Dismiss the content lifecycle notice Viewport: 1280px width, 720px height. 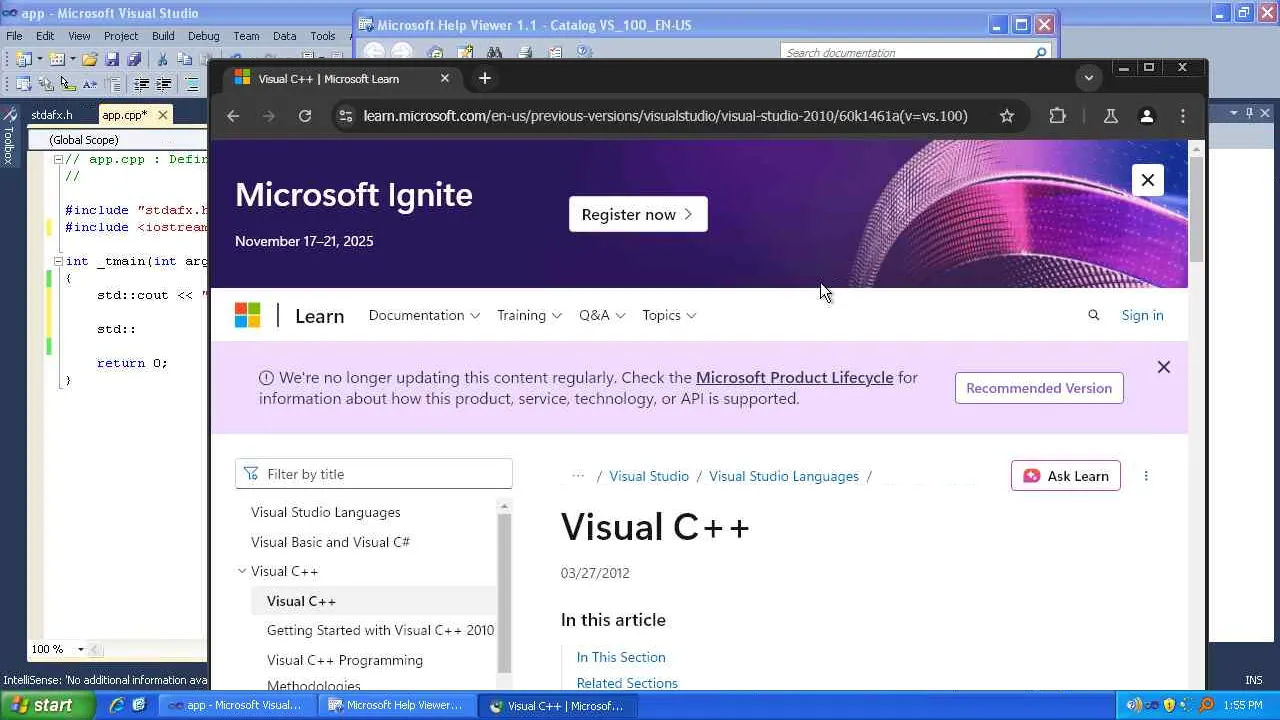click(1164, 367)
